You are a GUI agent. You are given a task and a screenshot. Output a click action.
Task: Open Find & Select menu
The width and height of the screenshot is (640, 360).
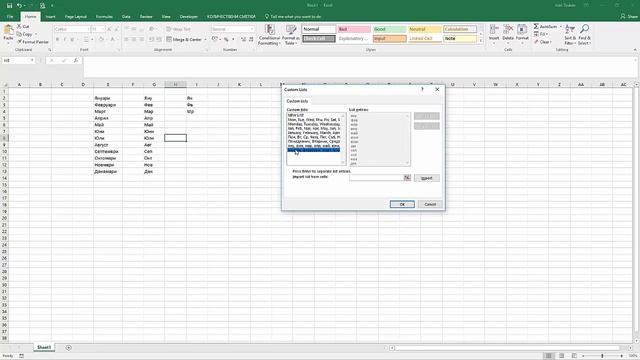coord(584,35)
